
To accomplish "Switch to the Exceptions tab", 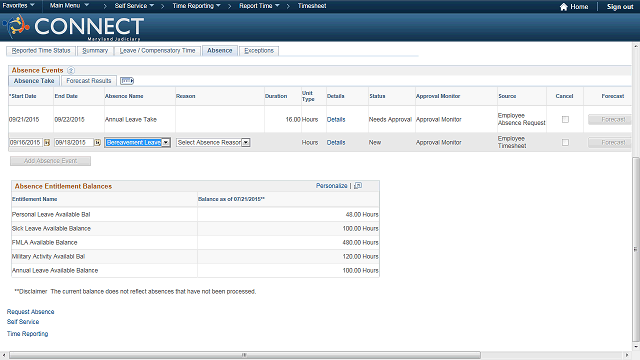I will (259, 51).
